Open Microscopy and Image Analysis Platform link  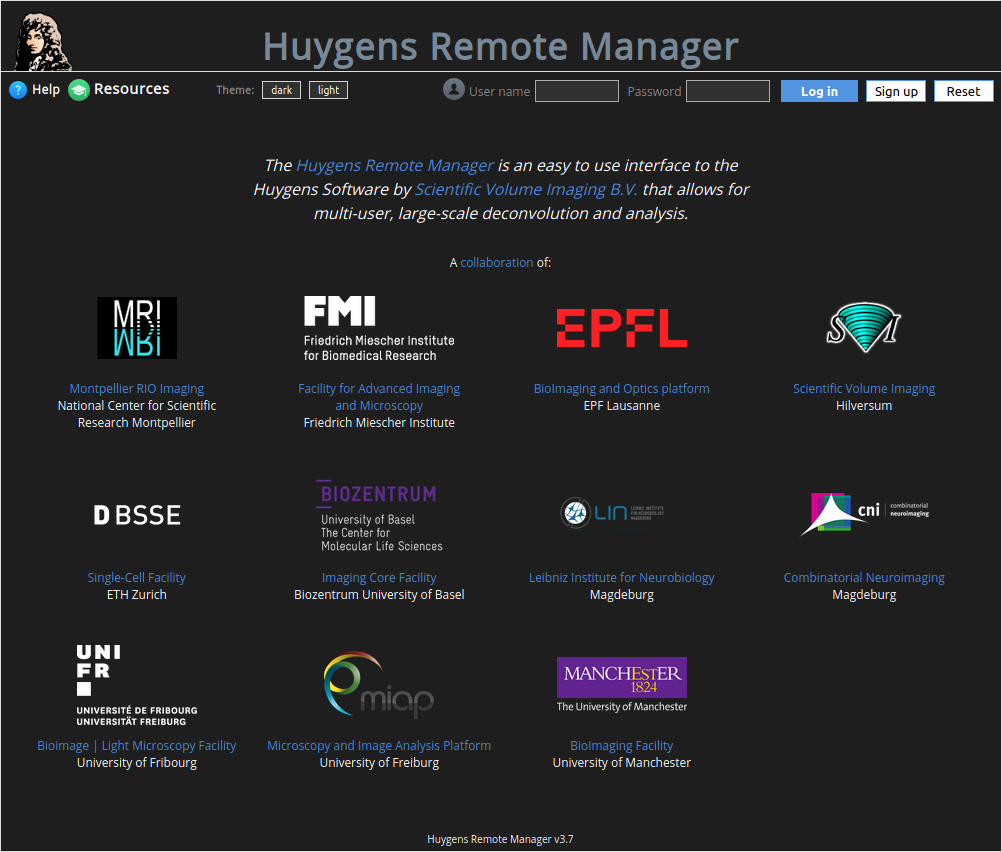[379, 746]
